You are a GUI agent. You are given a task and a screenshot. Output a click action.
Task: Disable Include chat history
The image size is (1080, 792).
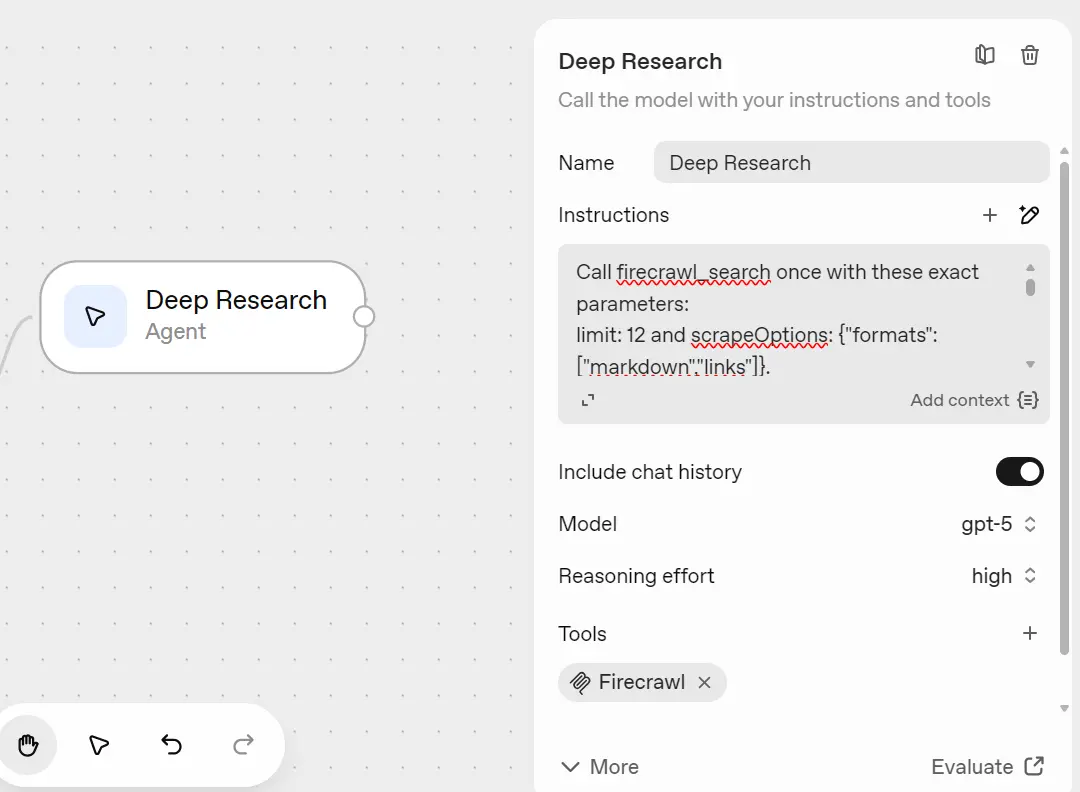point(1019,471)
